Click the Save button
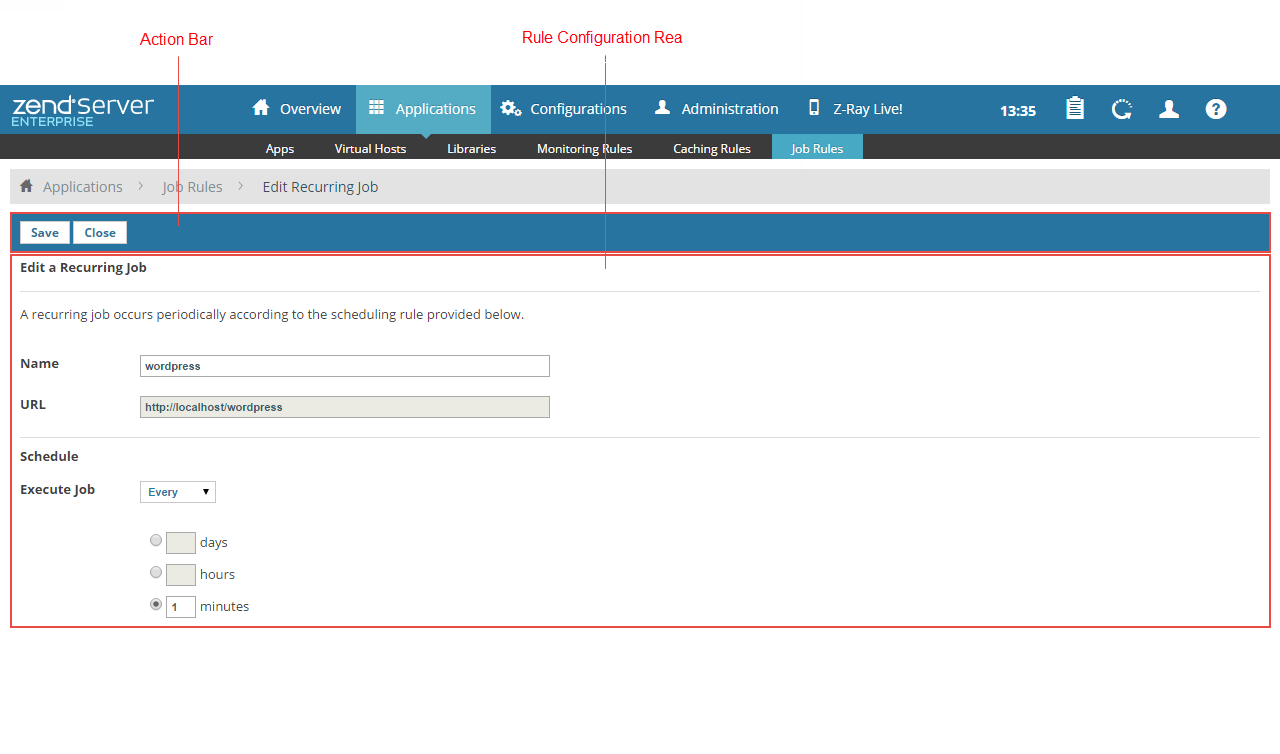The width and height of the screenshot is (1280, 754). 45,233
